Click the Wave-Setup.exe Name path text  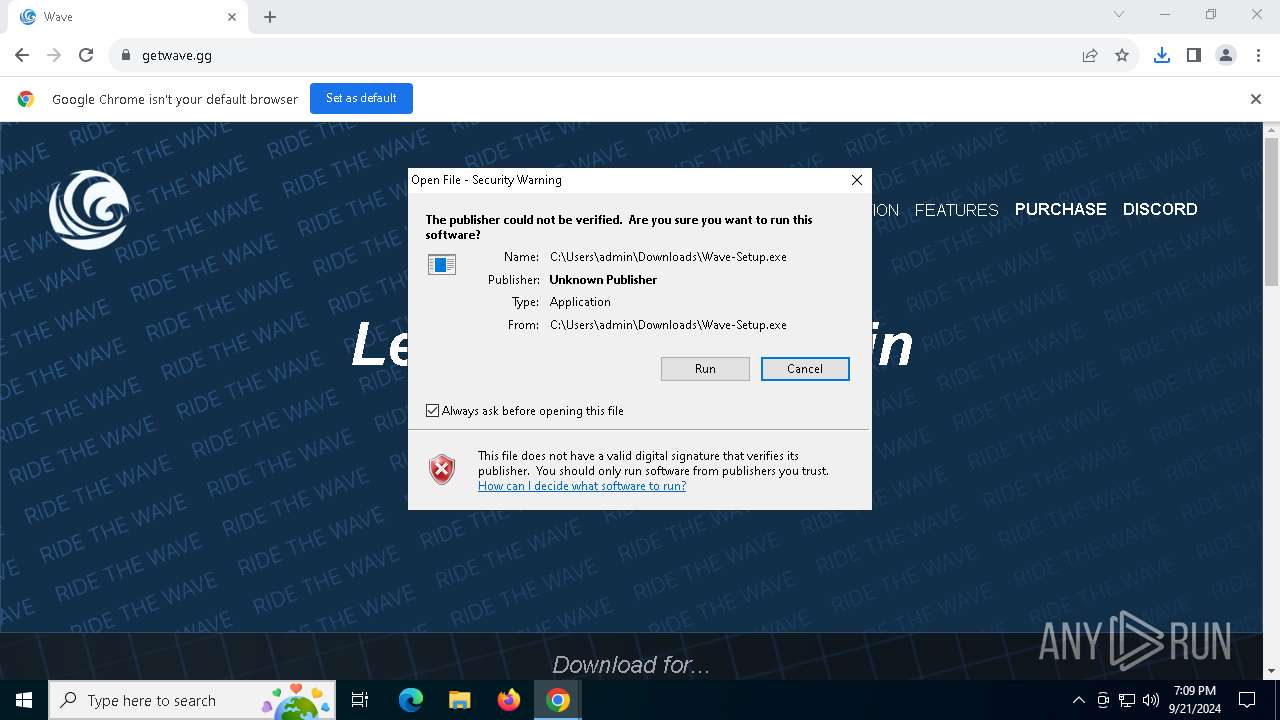pyautogui.click(x=668, y=257)
